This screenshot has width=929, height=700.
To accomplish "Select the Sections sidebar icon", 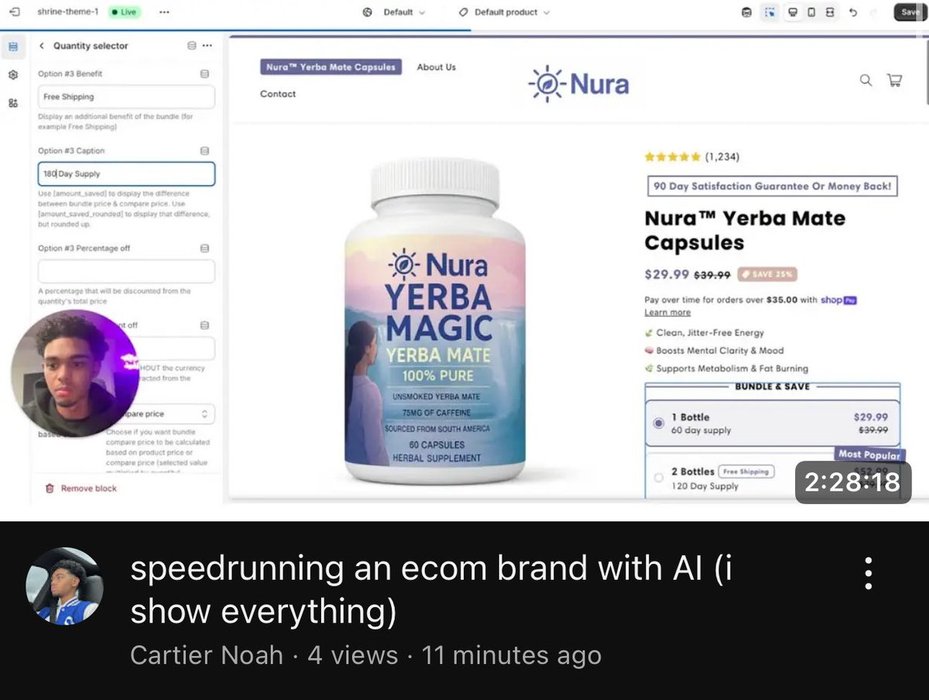I will pos(13,46).
